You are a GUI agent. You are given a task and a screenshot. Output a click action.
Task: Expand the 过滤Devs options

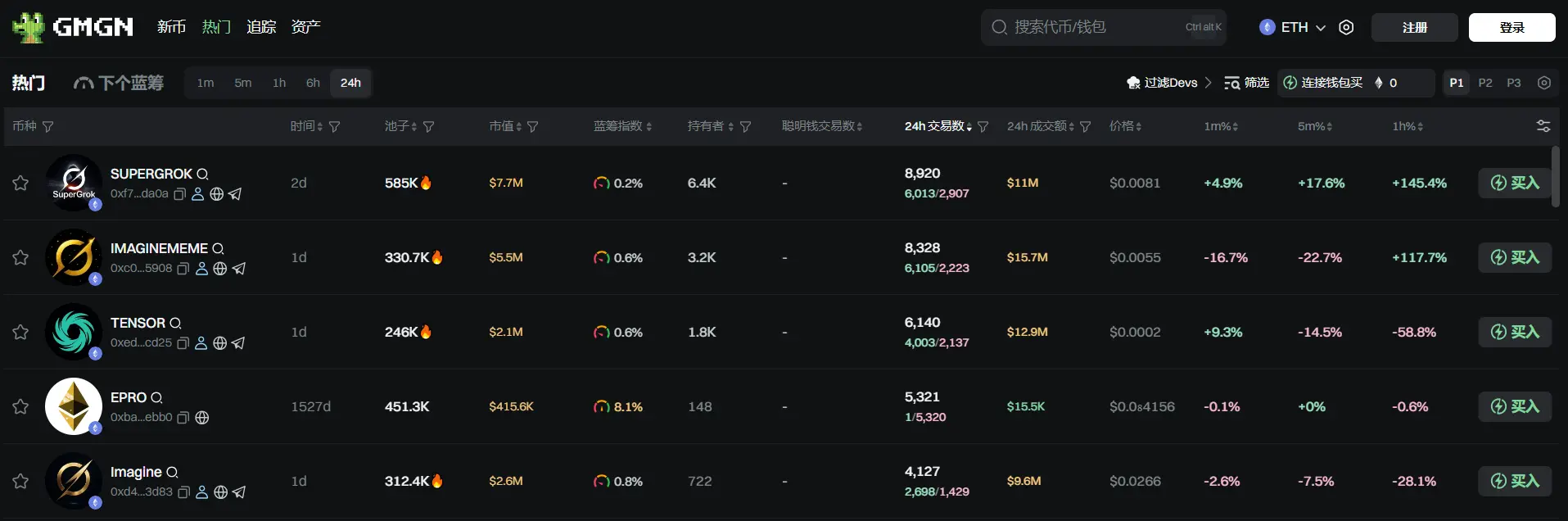point(1168,83)
